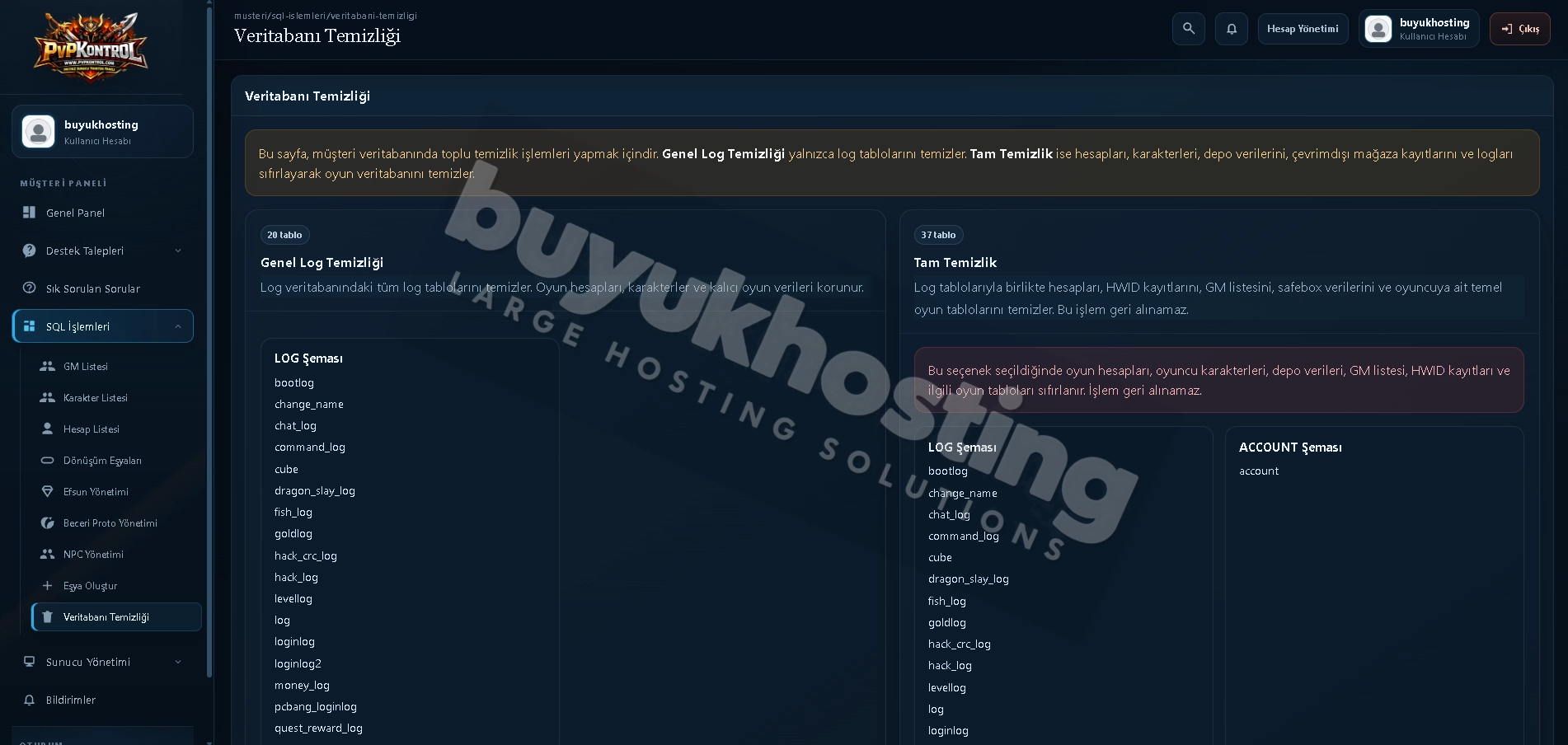Click the Hesap Yönetimi button
1568x745 pixels.
click(1303, 29)
